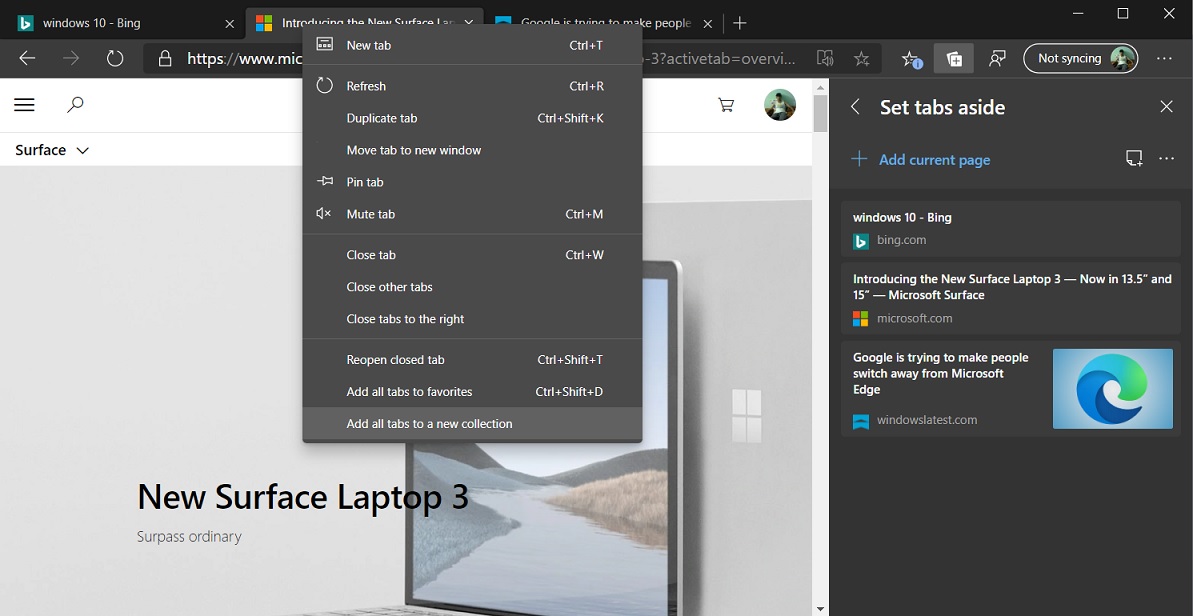Click the browser Refresh button

click(115, 59)
